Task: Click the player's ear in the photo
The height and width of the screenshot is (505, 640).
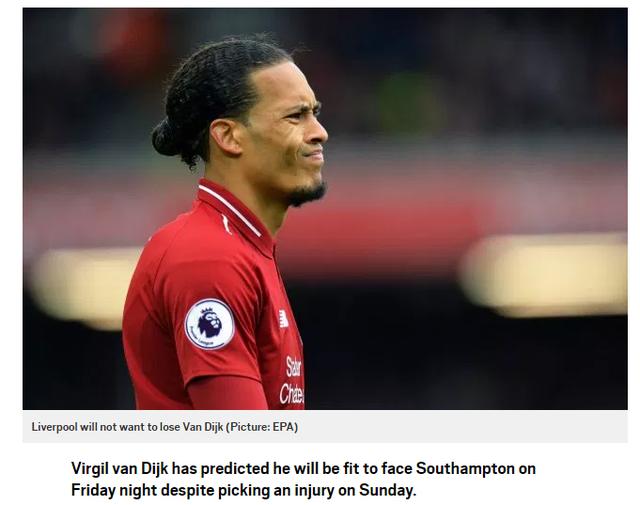Action: point(225,138)
